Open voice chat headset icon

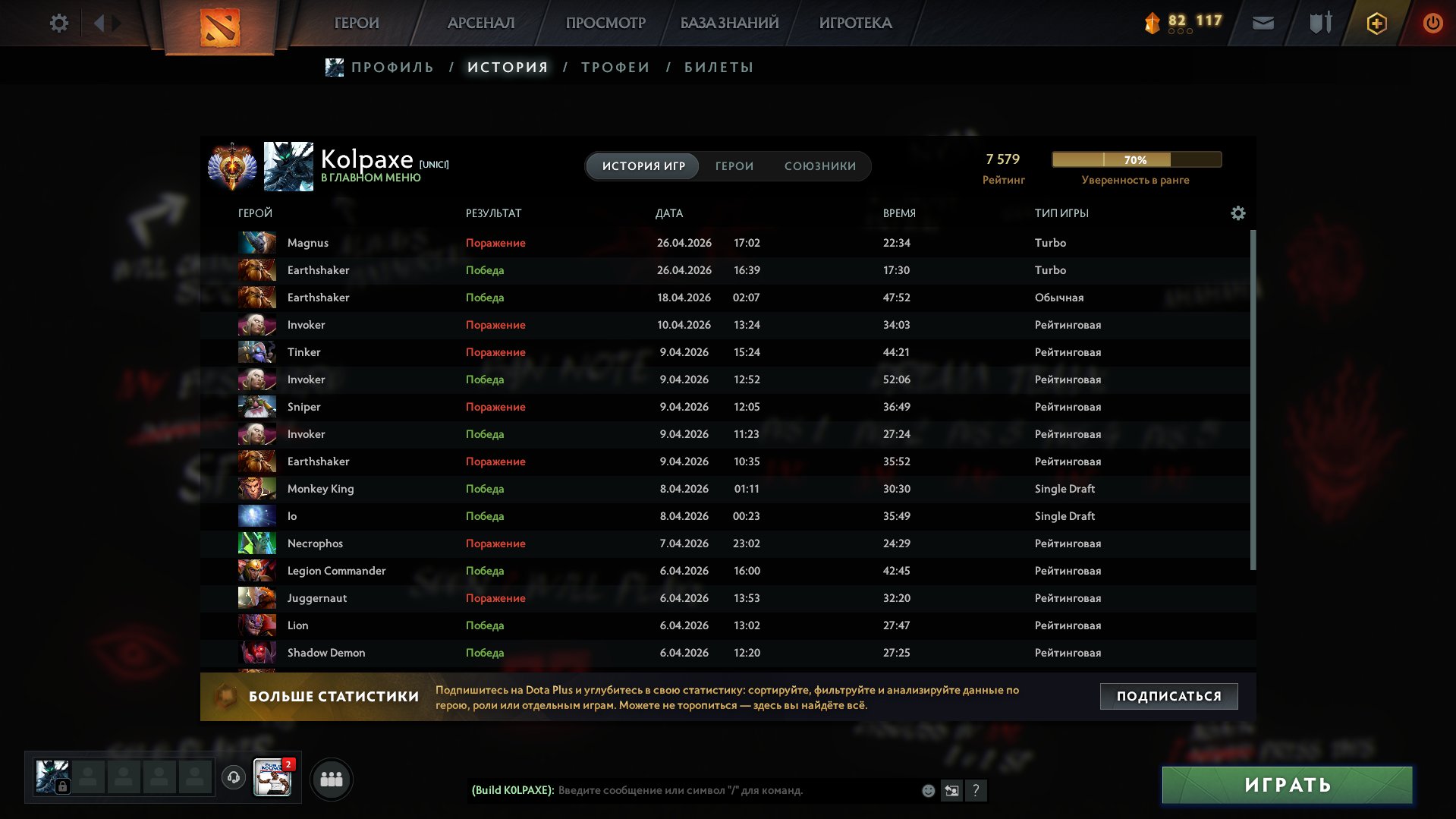coord(234,777)
